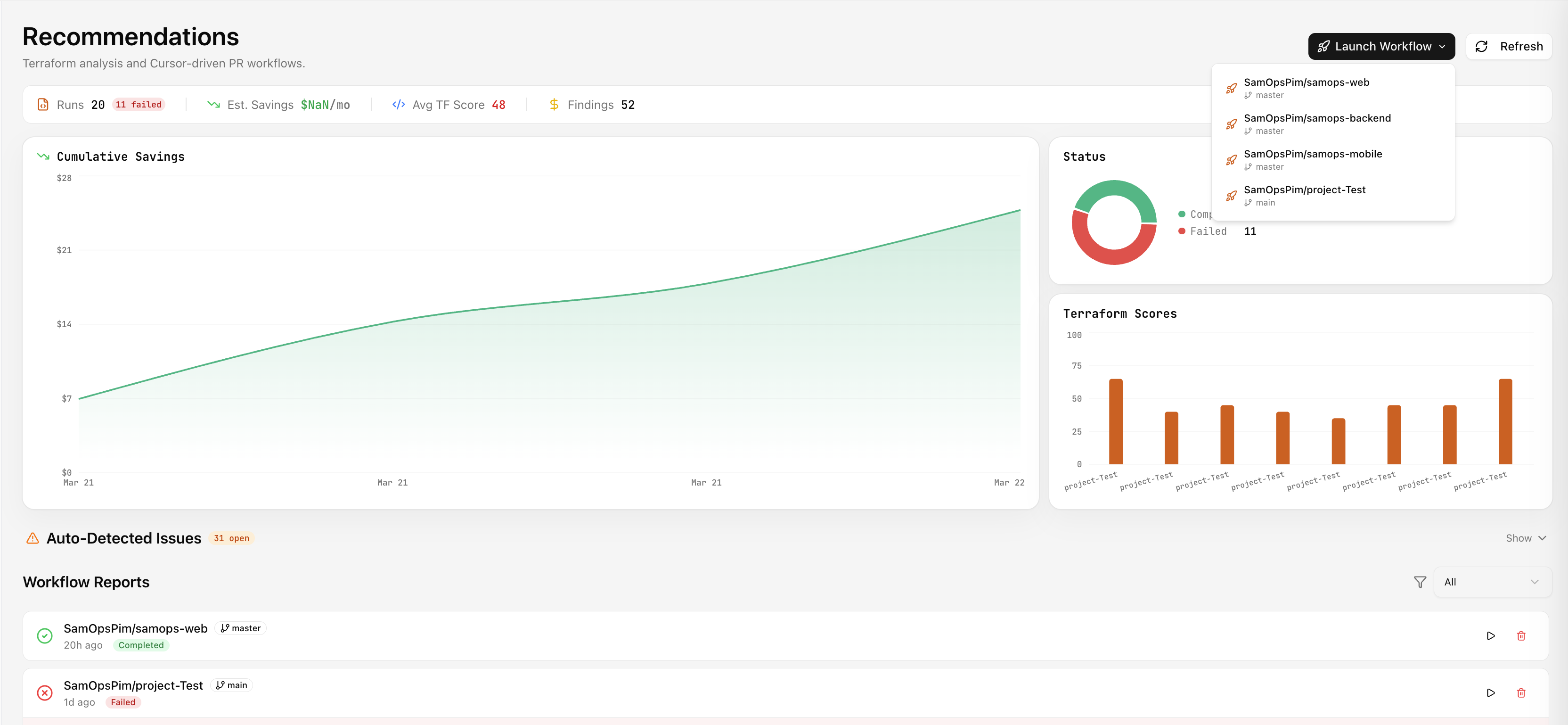This screenshot has height=725, width=1568.
Task: Click the first Terraform Scores bar
Action: pos(1115,421)
